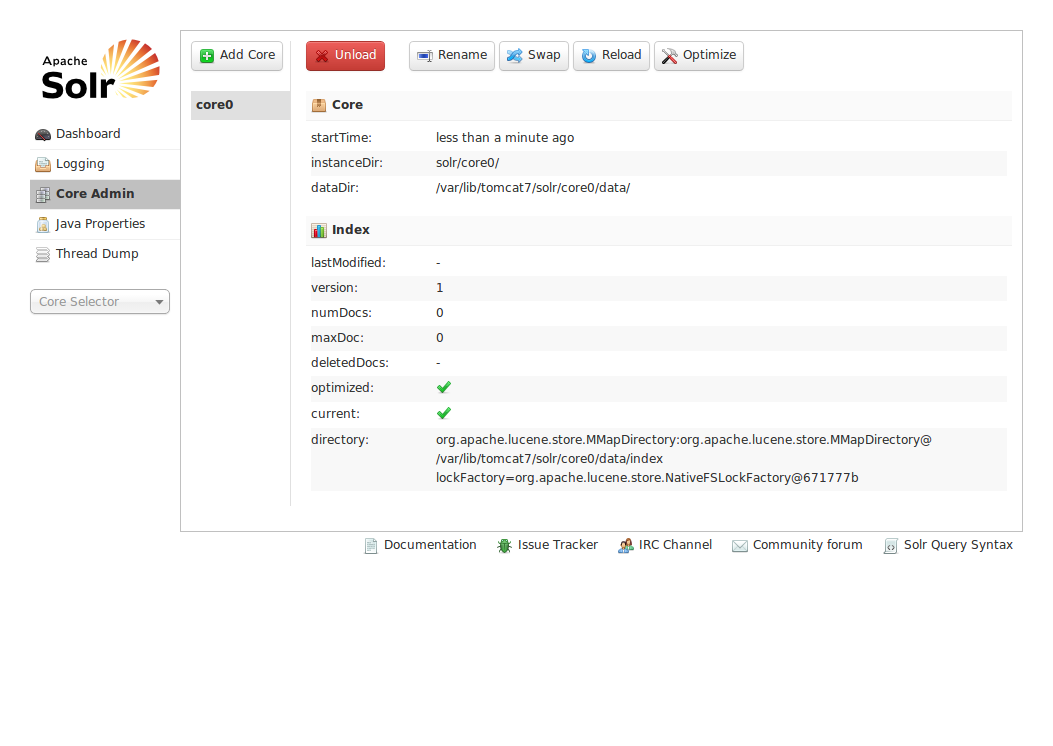Viewport: 1053px width, 746px height.
Task: Click the Rename textbox icon
Action: pos(424,56)
